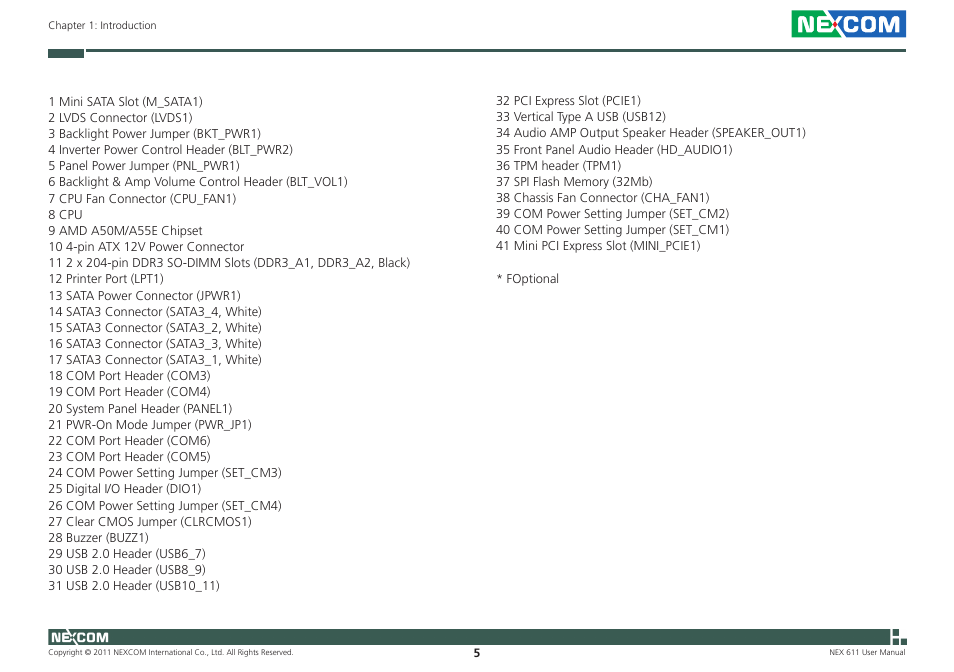Click '38 Chassis Fan Connector (CHA_FAN1)'
Image resolution: width=954 pixels, height=672 pixels.
click(x=603, y=198)
